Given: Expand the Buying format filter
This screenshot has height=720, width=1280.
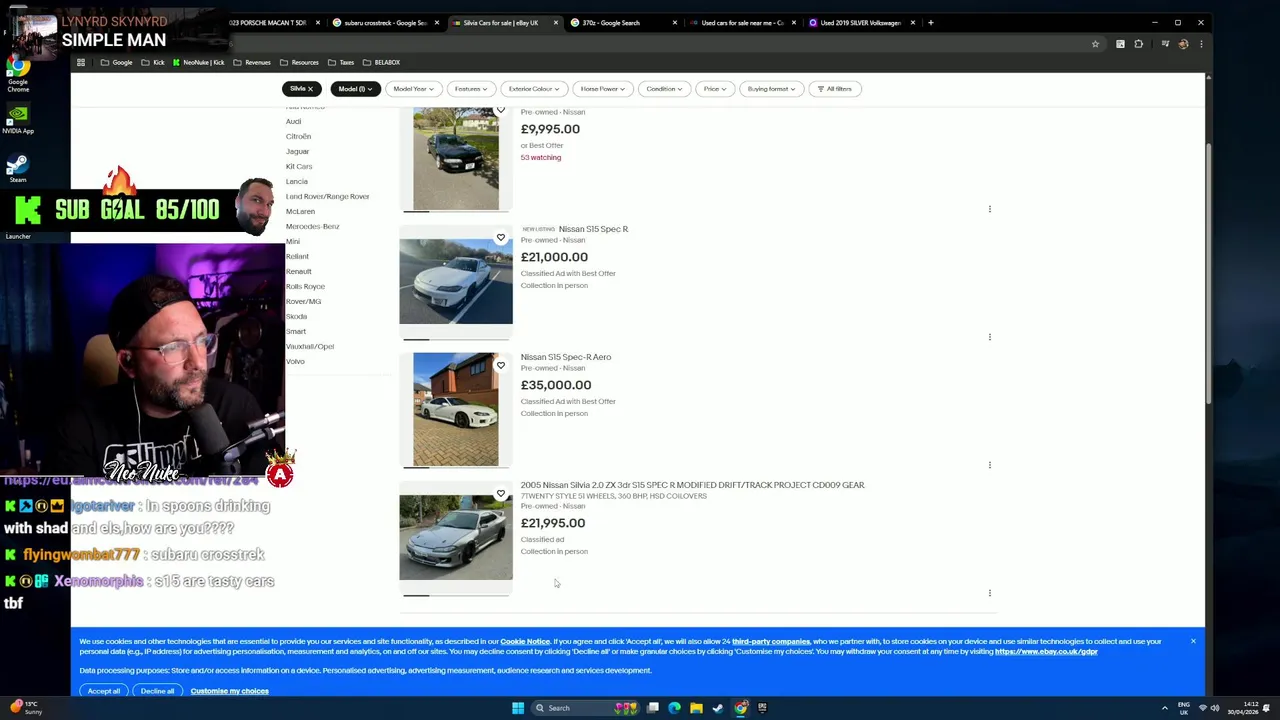Looking at the screenshot, I should pos(771,89).
